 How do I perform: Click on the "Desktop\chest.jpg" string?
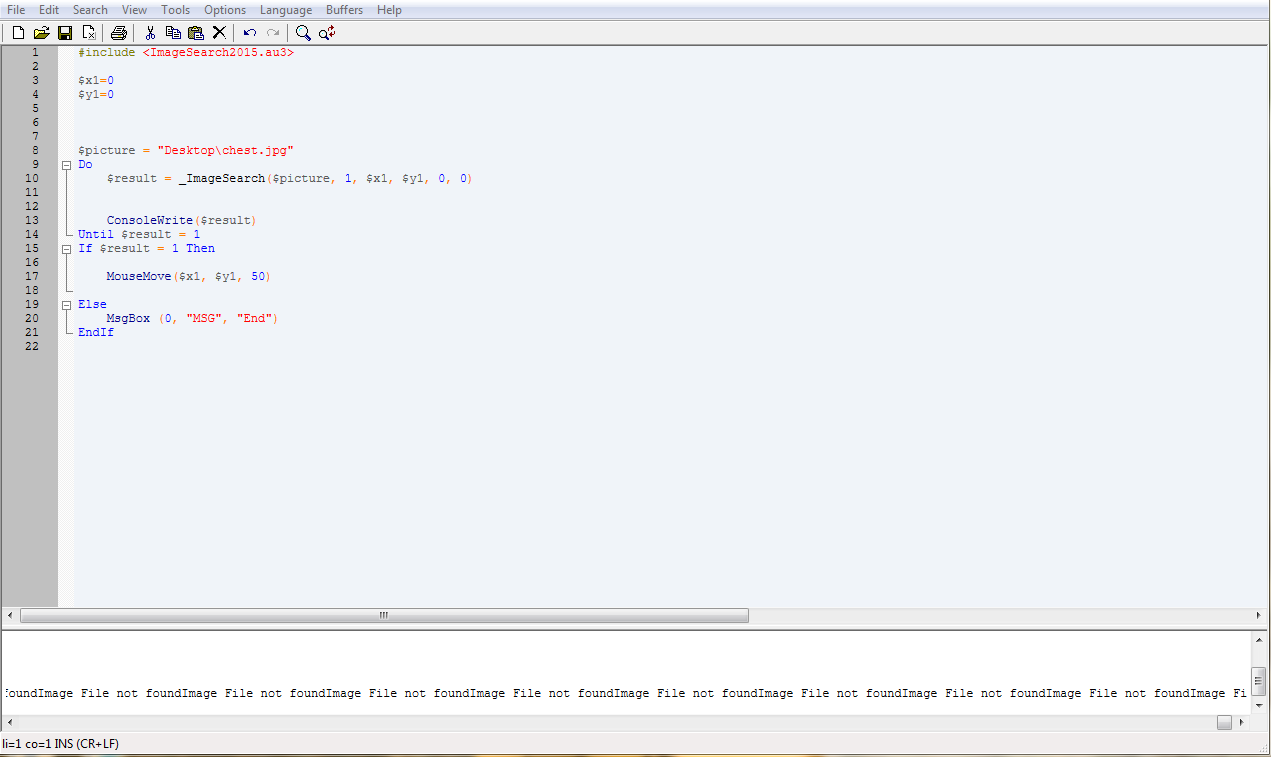226,151
